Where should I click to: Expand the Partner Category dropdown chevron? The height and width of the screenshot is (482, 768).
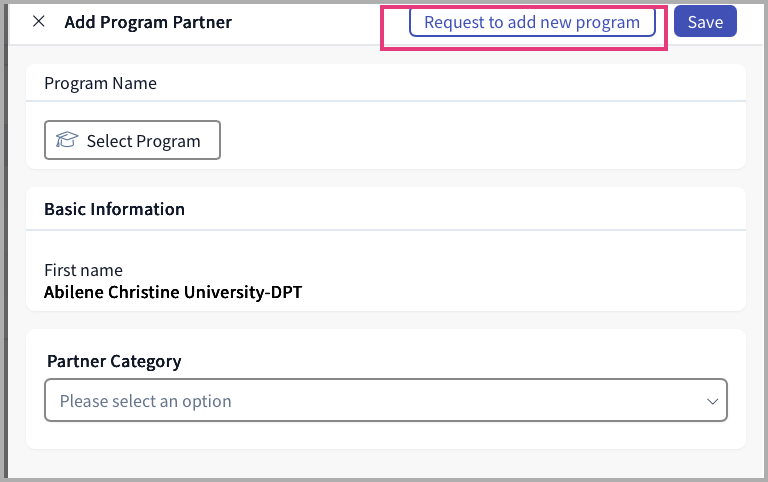coord(713,401)
